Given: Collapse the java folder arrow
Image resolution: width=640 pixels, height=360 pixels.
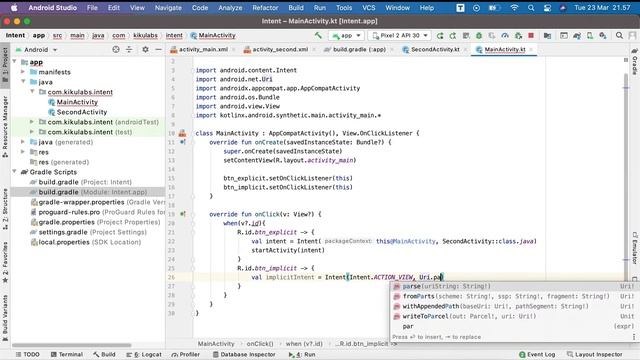Looking at the screenshot, I should pyautogui.click(x=23, y=82).
